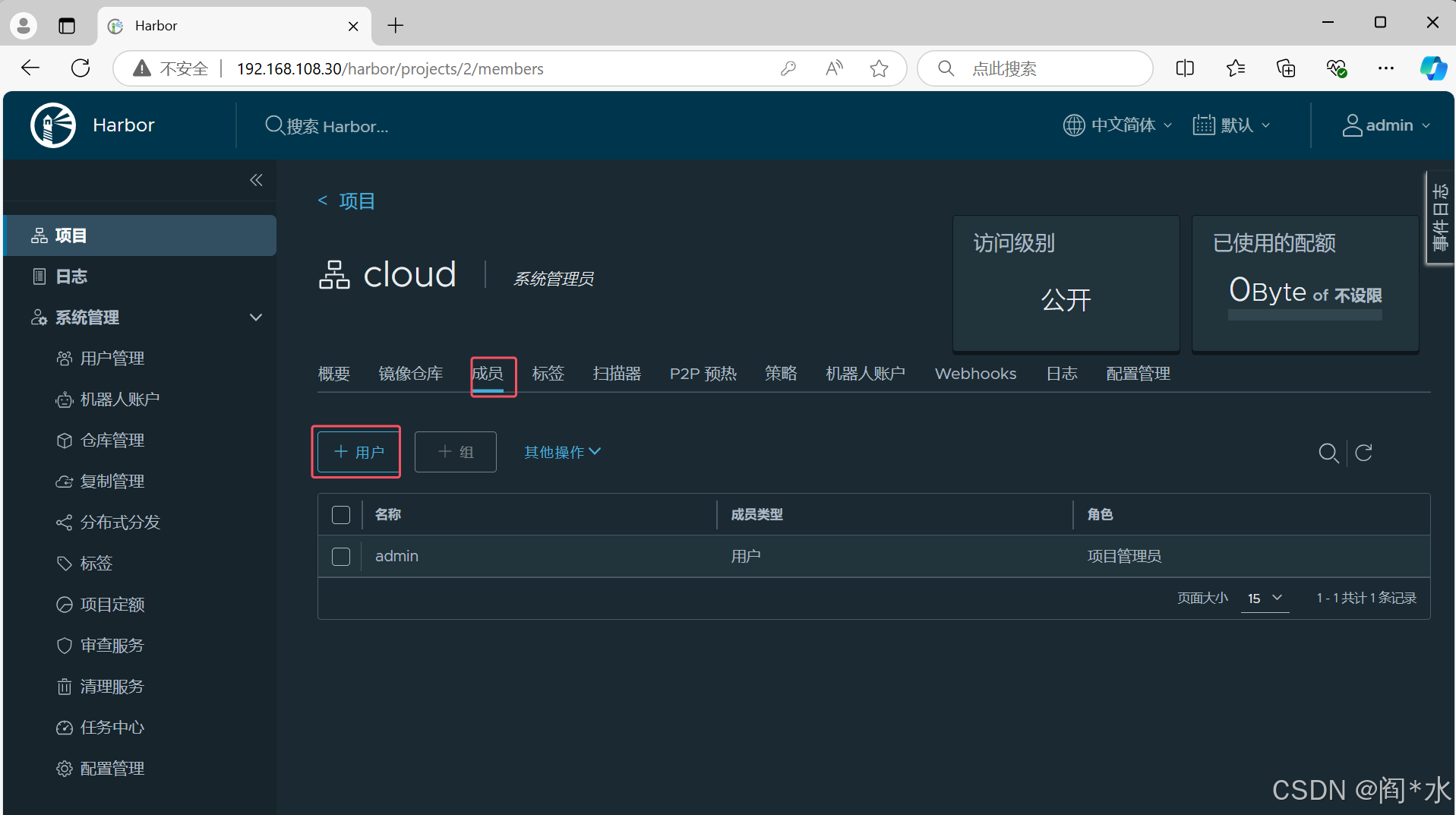Click the password key icon in address bar
Screen dimensions: 1456x815
788,68
